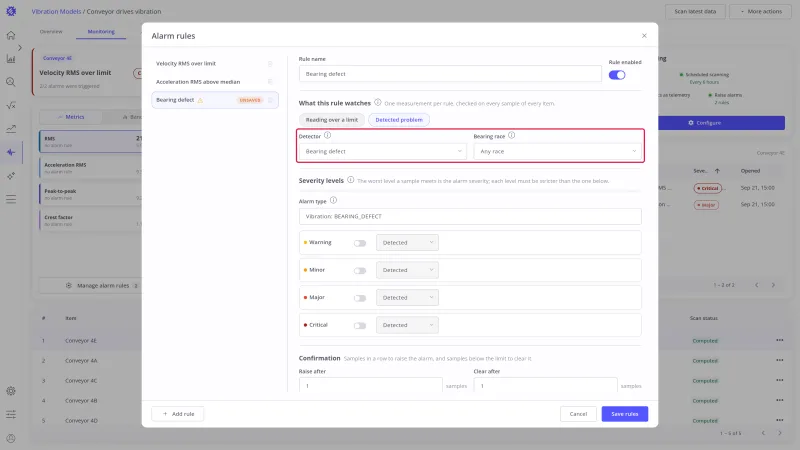800x450 pixels.
Task: Click Scan latest data button
Action: pos(695,11)
